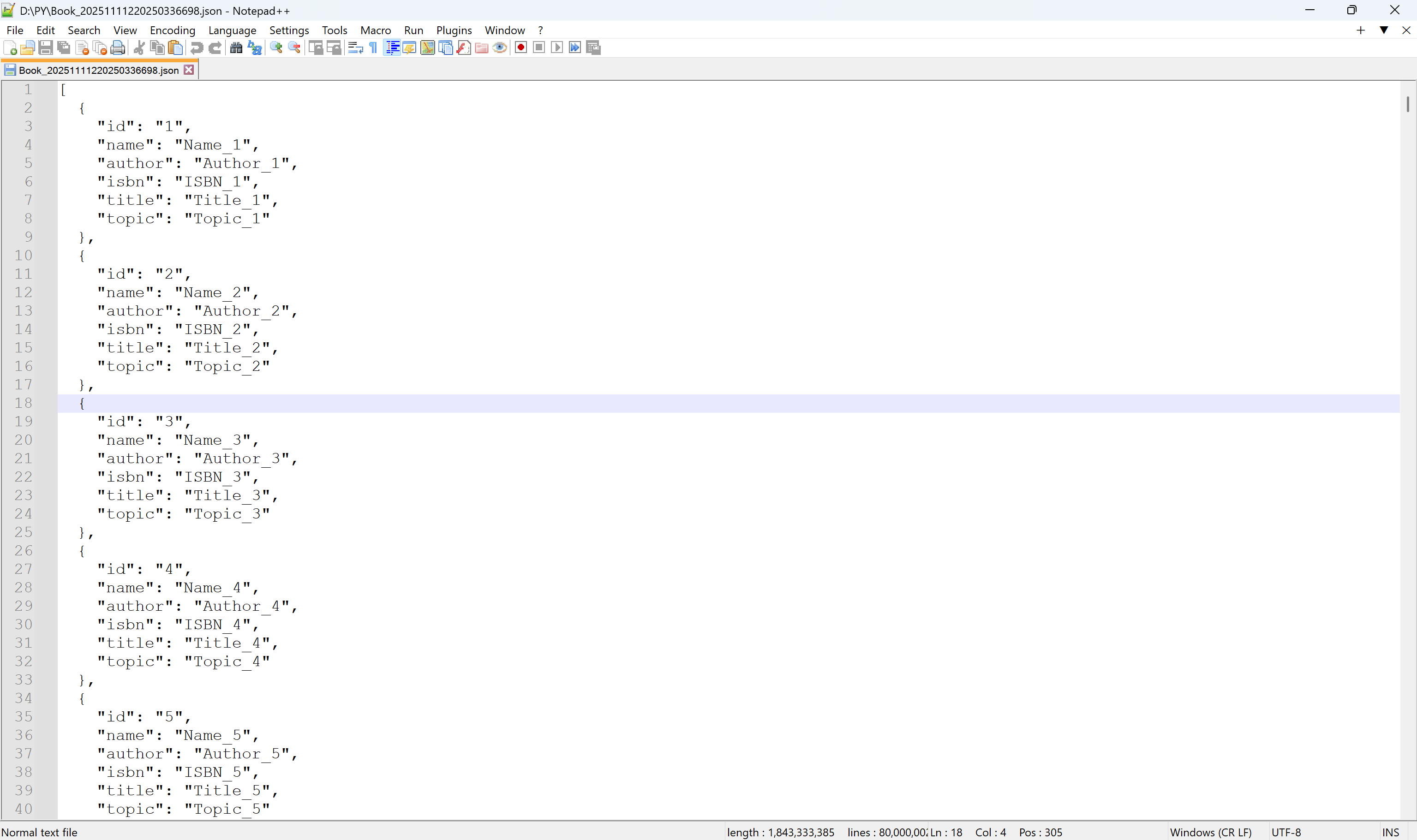Open the UTF-8 encoding selector in status bar
The image size is (1417, 840).
coord(1285,832)
